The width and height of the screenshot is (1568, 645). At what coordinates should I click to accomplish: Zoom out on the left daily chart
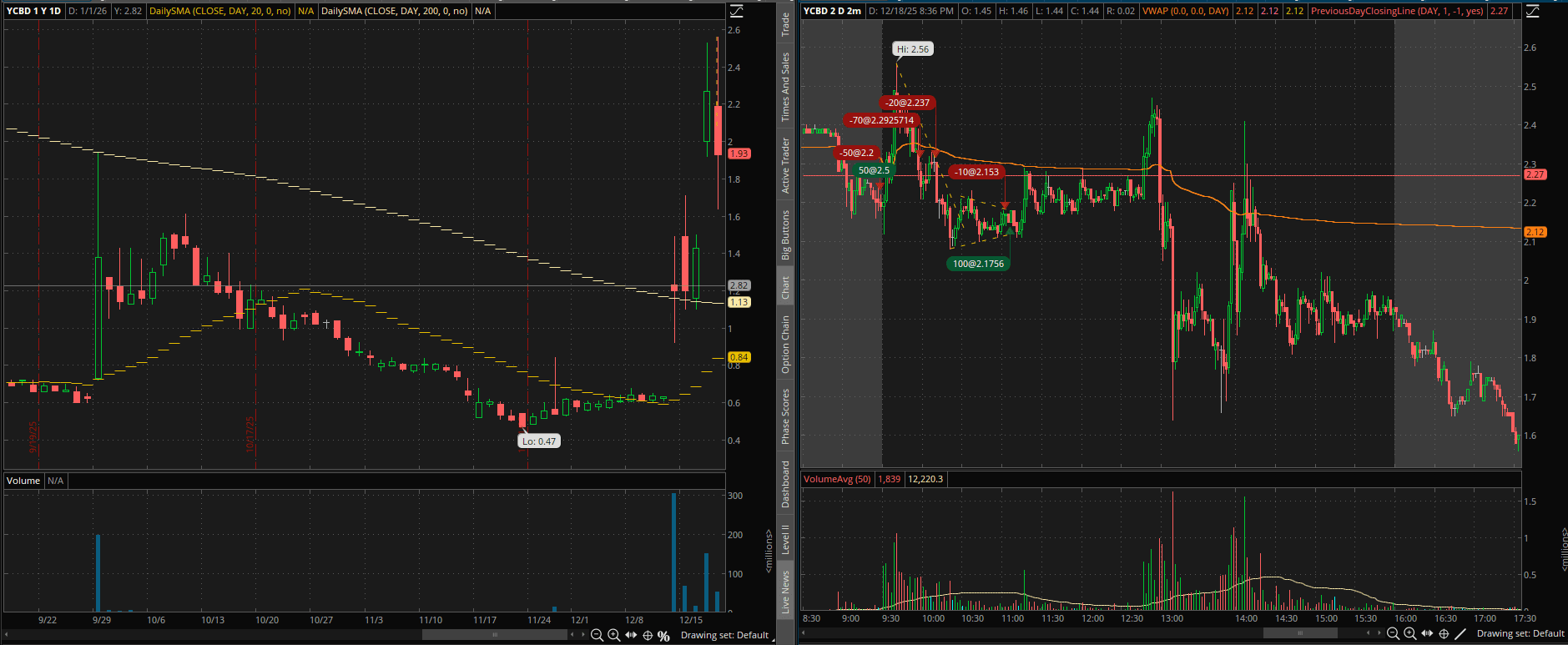click(597, 635)
